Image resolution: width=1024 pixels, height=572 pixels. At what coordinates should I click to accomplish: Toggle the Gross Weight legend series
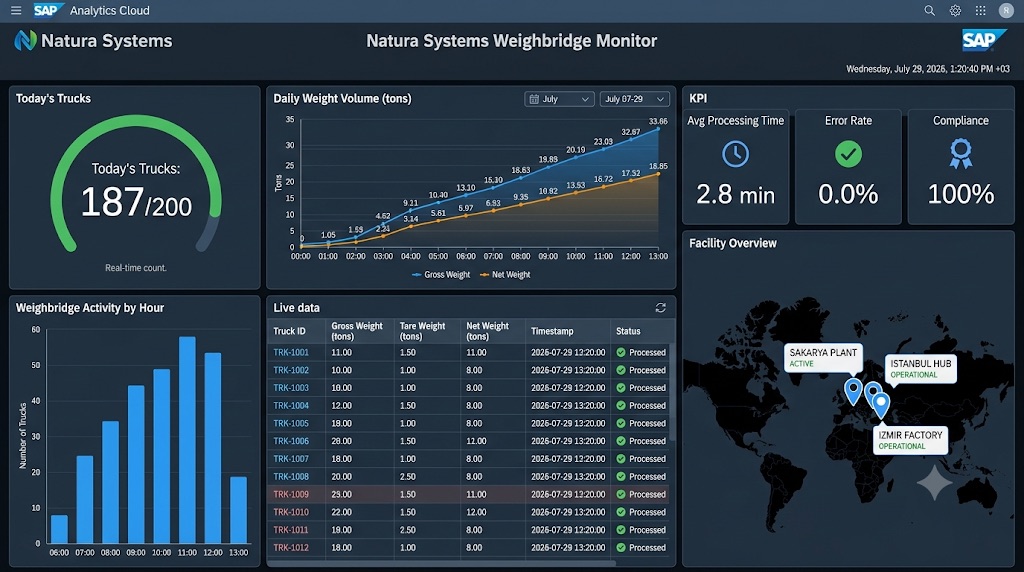click(x=441, y=275)
